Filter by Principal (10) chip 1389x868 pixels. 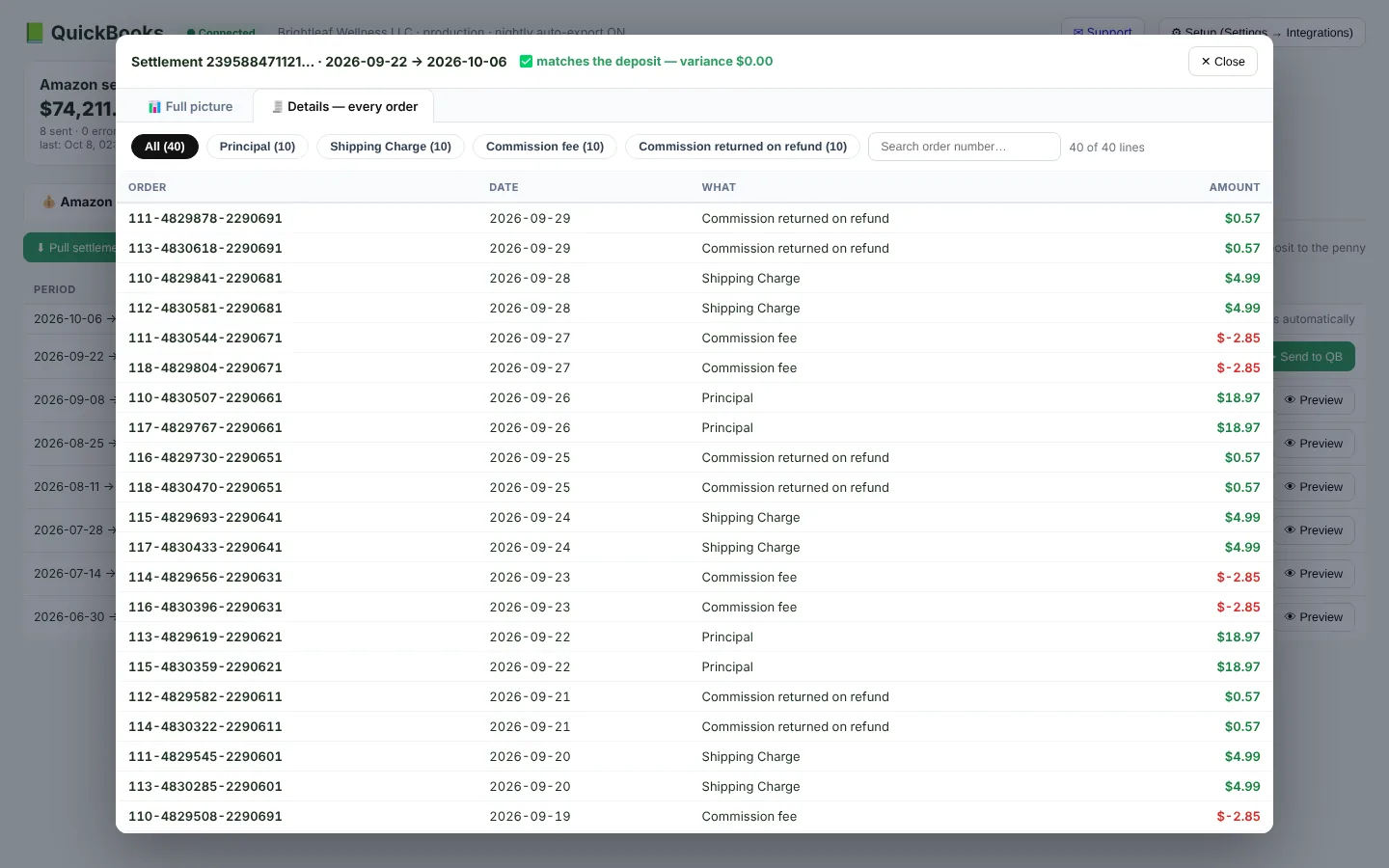click(x=258, y=147)
